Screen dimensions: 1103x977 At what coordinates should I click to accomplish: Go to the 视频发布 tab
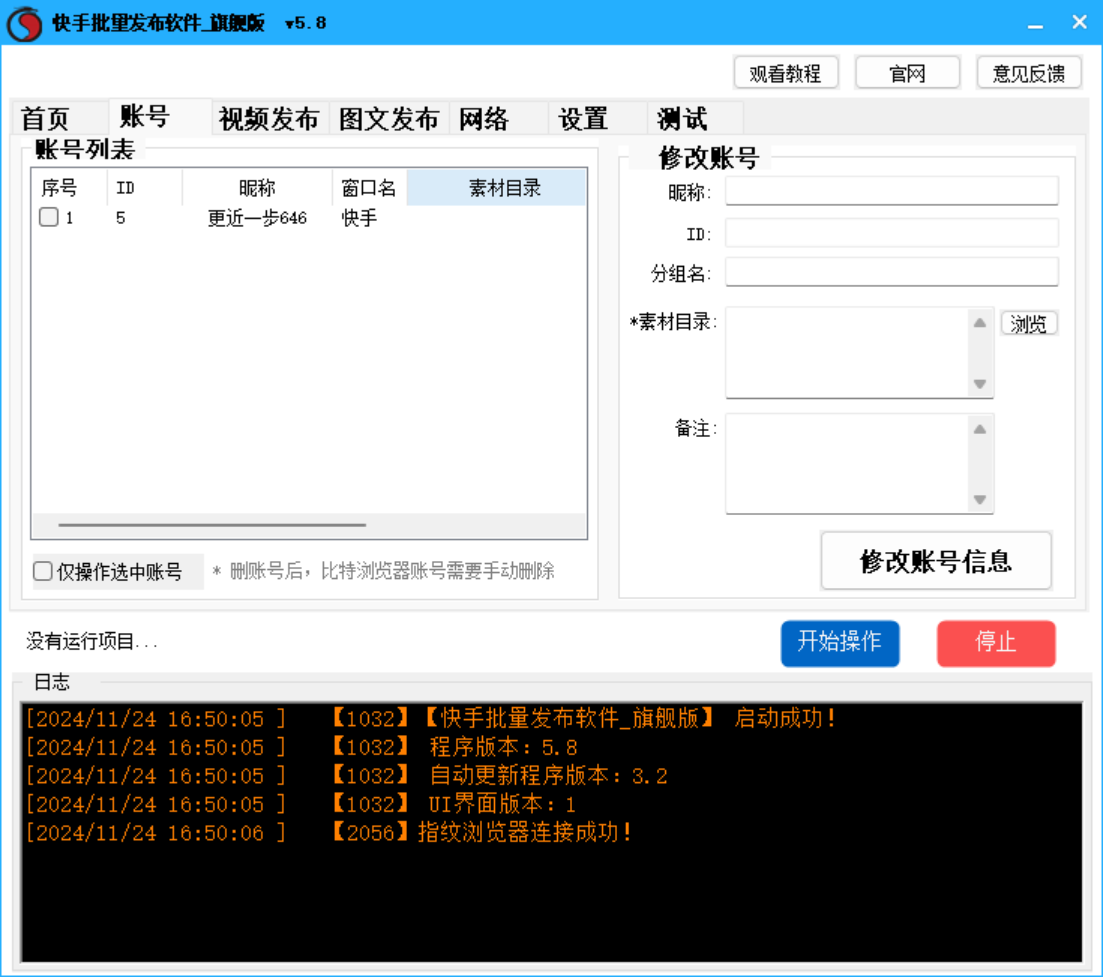269,117
